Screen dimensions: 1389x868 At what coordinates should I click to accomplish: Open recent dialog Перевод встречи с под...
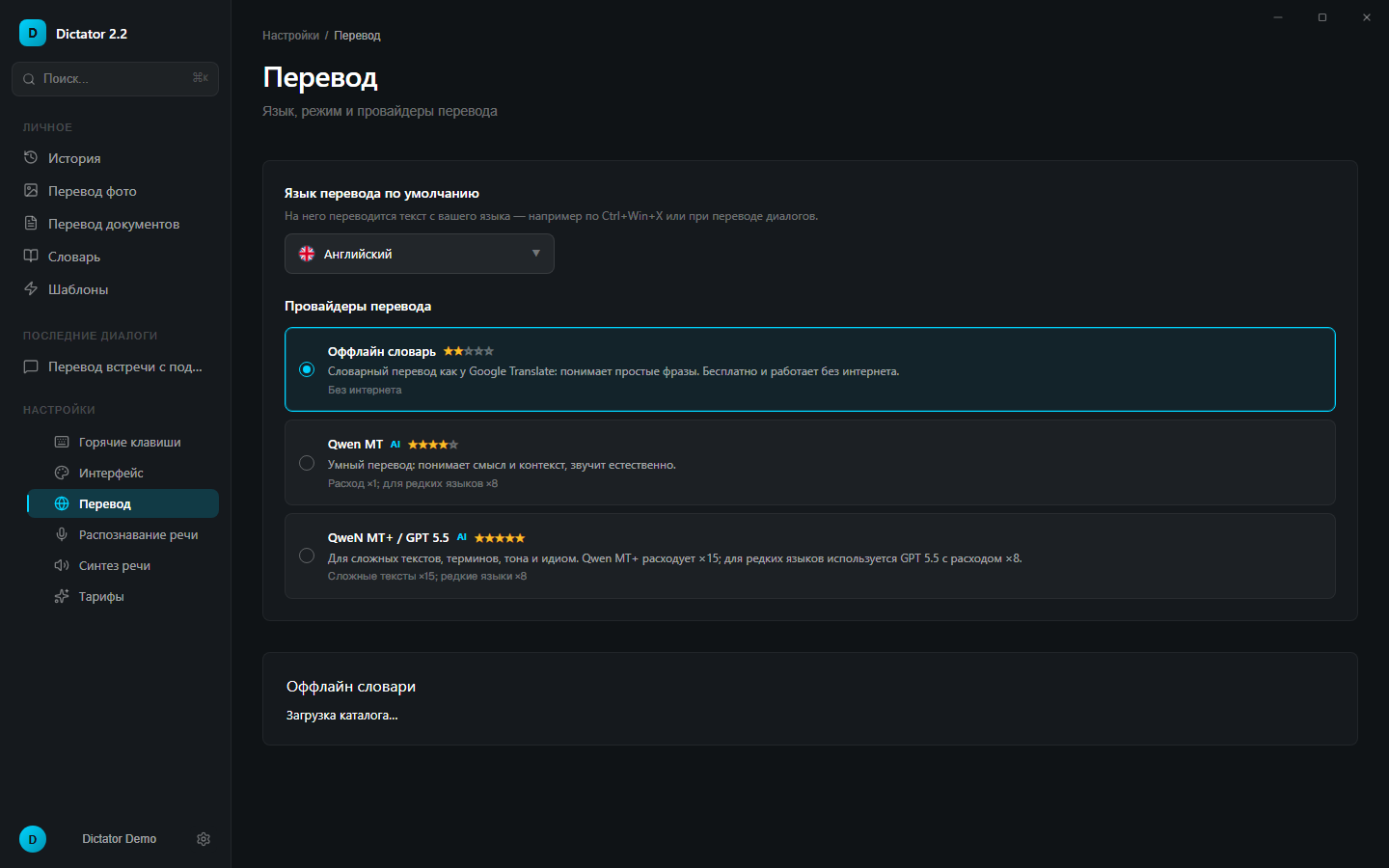116,366
